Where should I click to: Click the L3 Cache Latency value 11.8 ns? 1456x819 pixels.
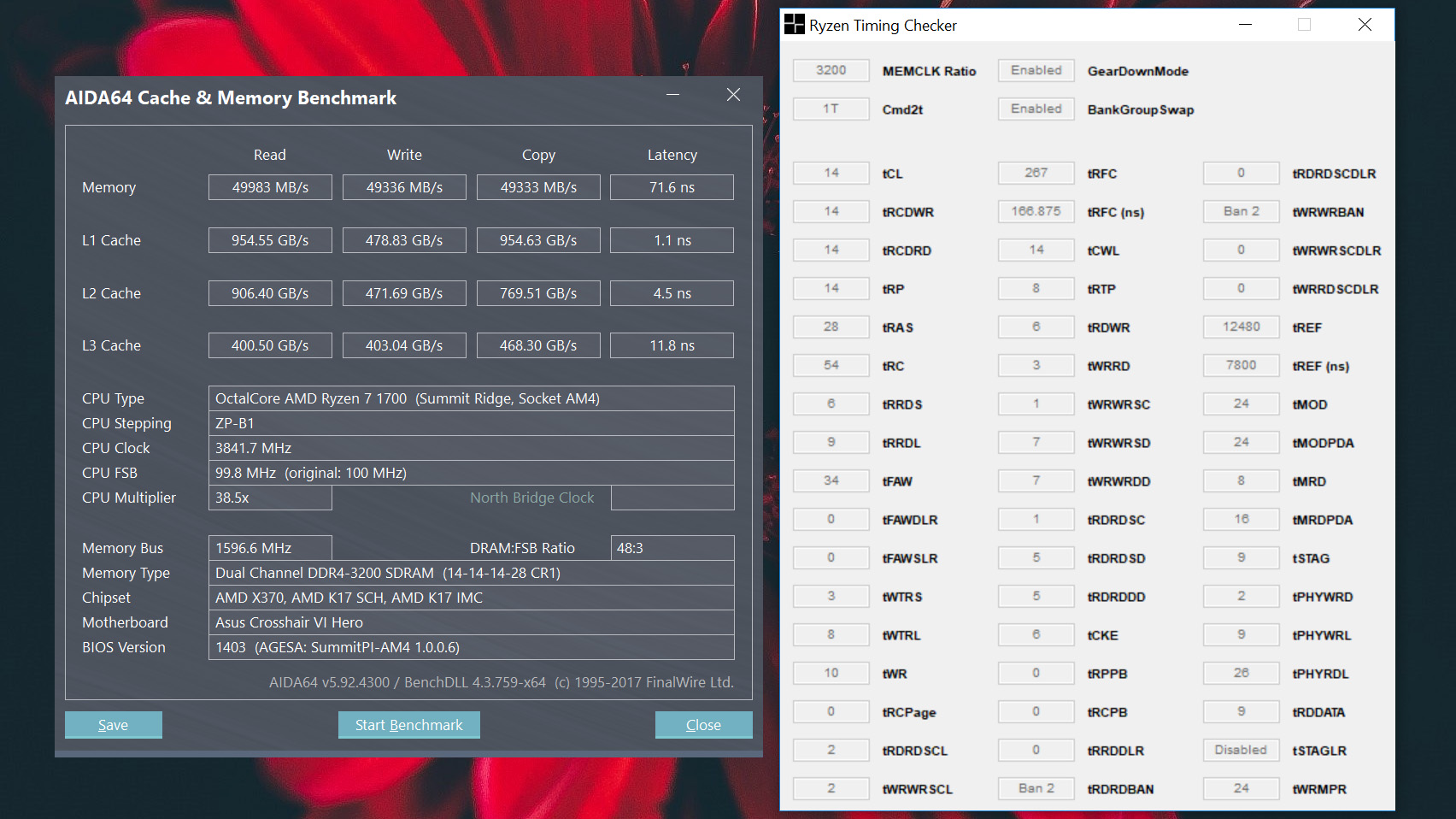672,345
